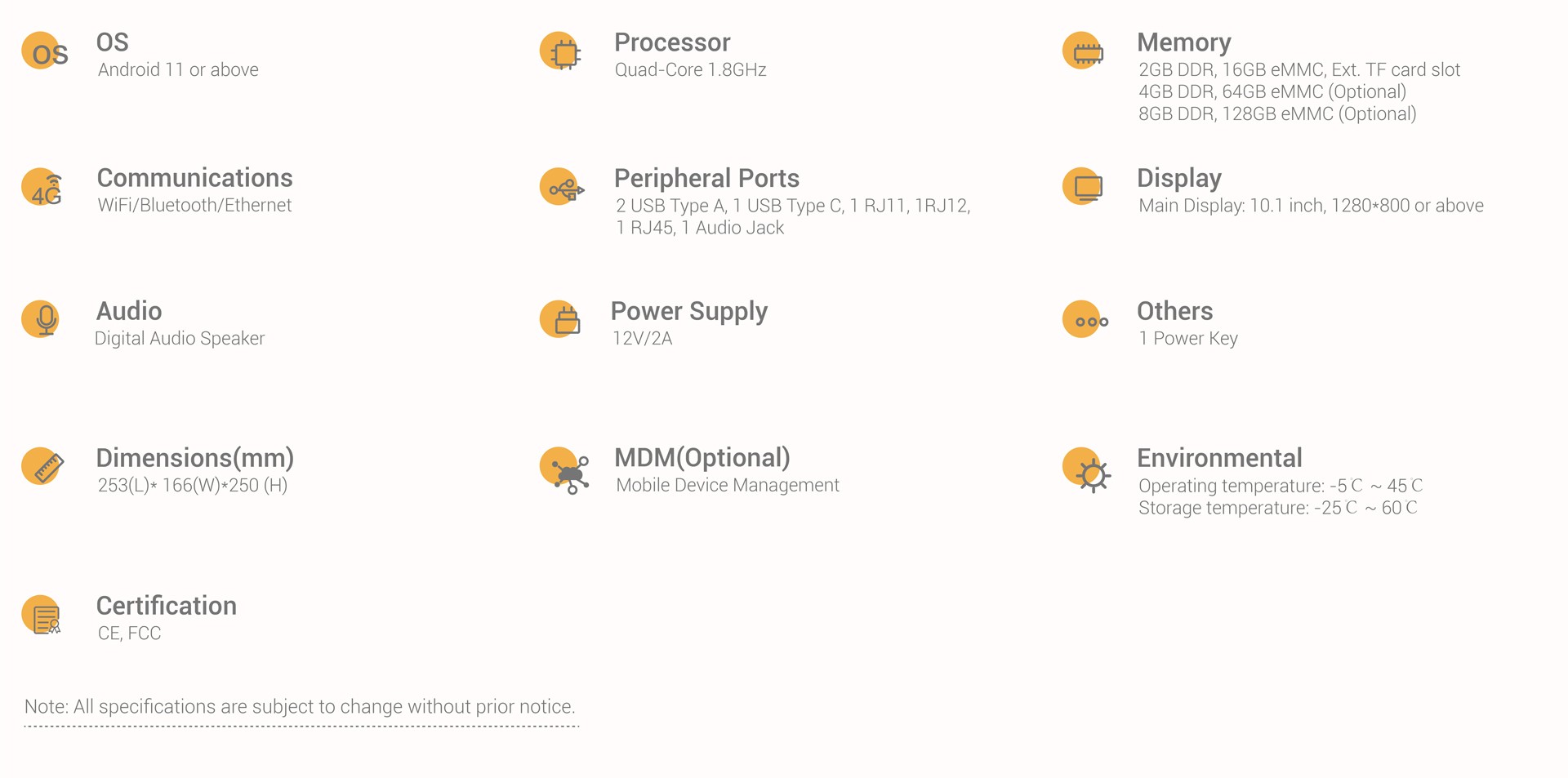Image resolution: width=1568 pixels, height=778 pixels.
Task: Click the Environmental sun icon
Action: [x=1086, y=469]
